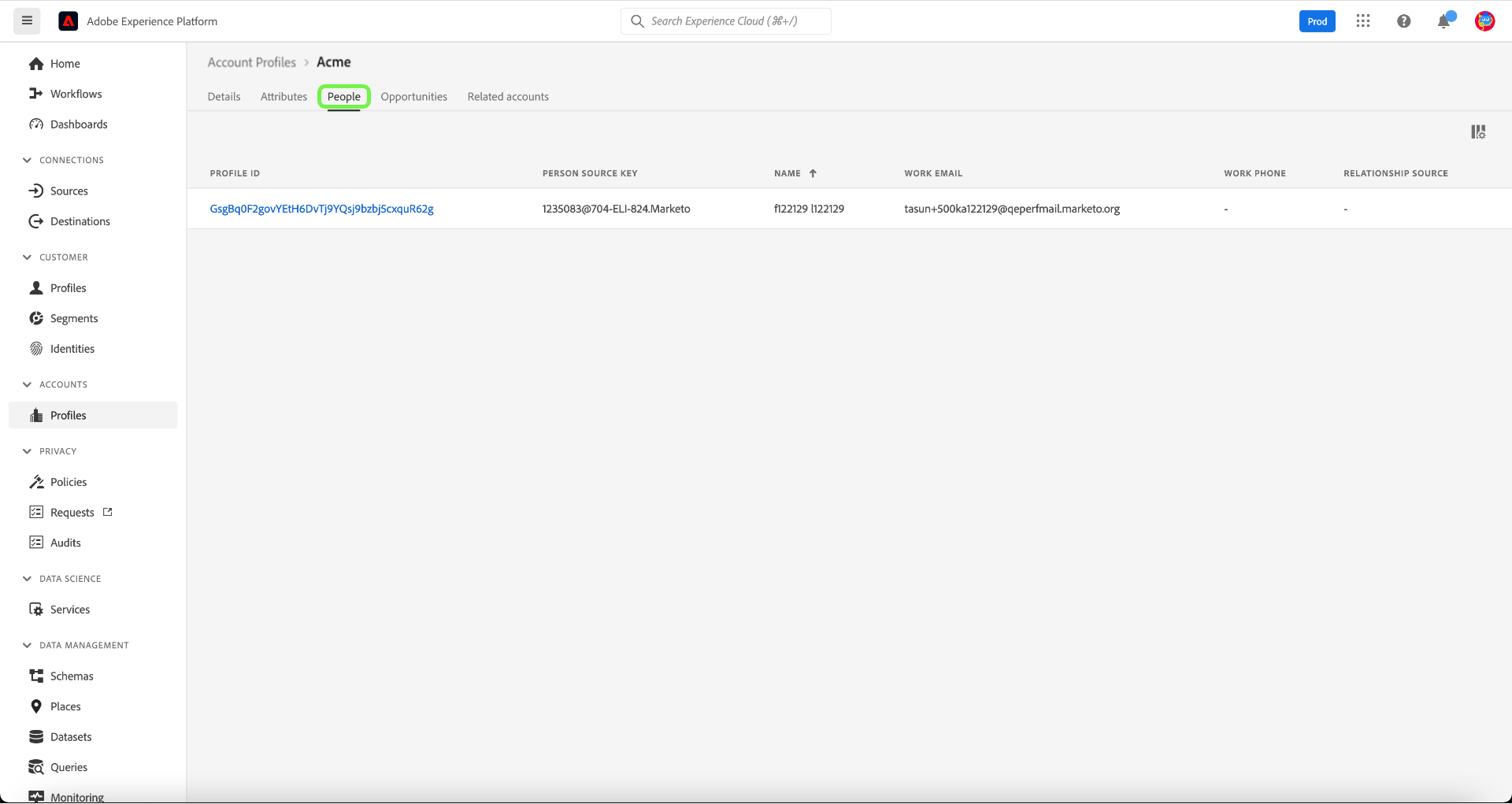Image resolution: width=1512 pixels, height=804 pixels.
Task: Go to Workflows page
Action: 76,94
